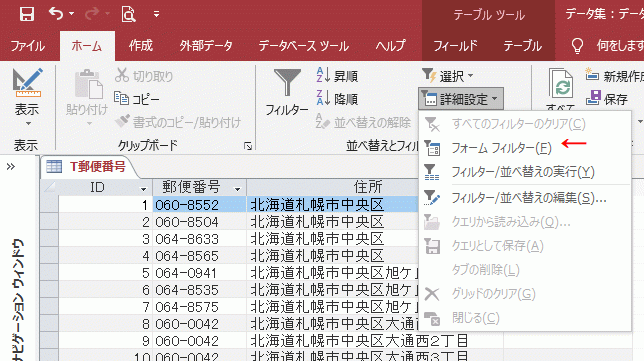Choose クエリとして保存(A) menu item
This screenshot has width=644, height=361.
pyautogui.click(x=524, y=246)
